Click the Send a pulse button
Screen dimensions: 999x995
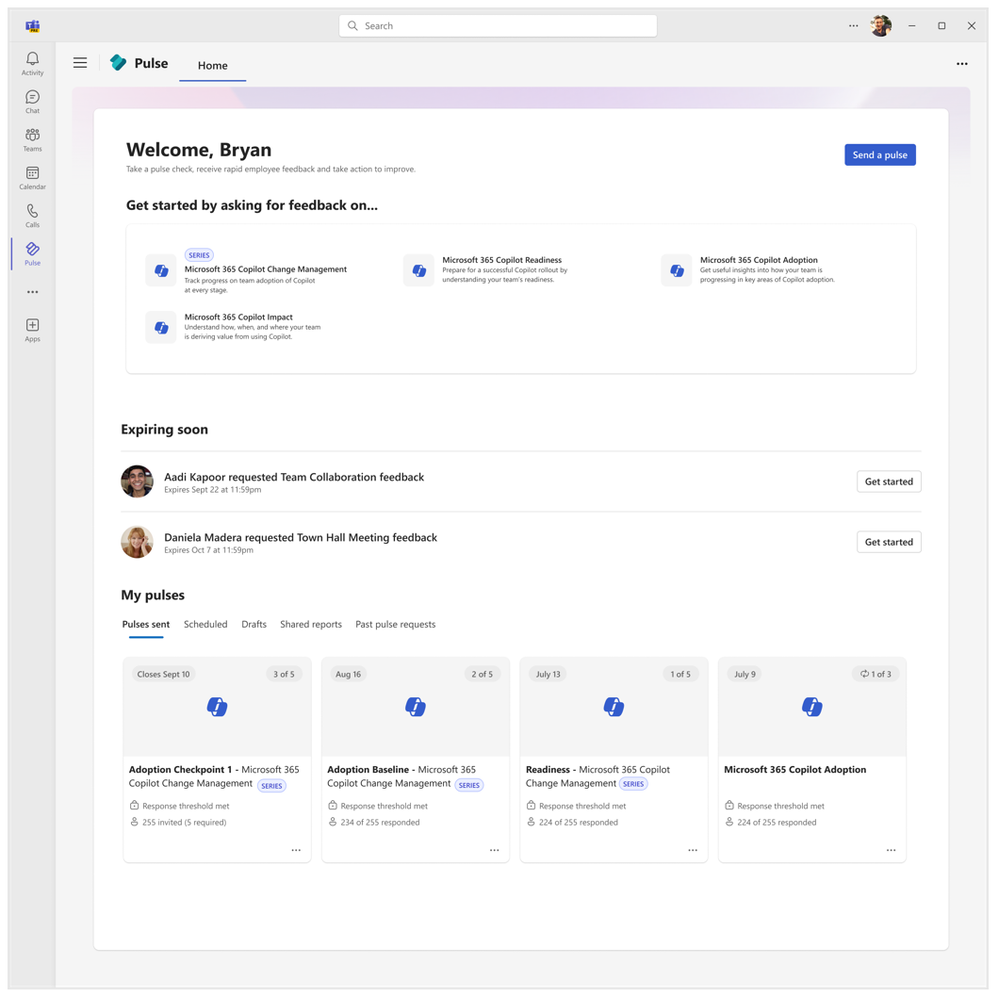click(x=880, y=155)
